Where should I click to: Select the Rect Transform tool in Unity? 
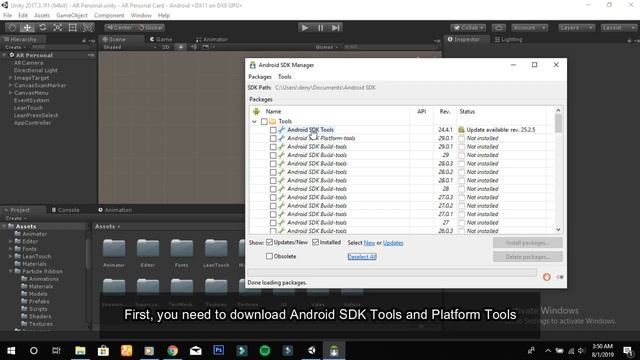73,27
